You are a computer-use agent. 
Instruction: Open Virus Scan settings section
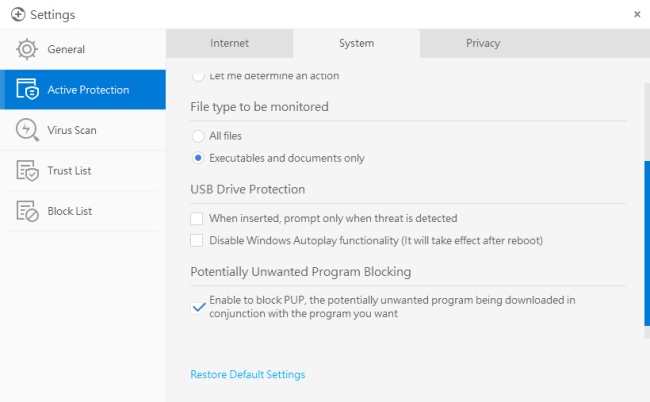pyautogui.click(x=72, y=130)
